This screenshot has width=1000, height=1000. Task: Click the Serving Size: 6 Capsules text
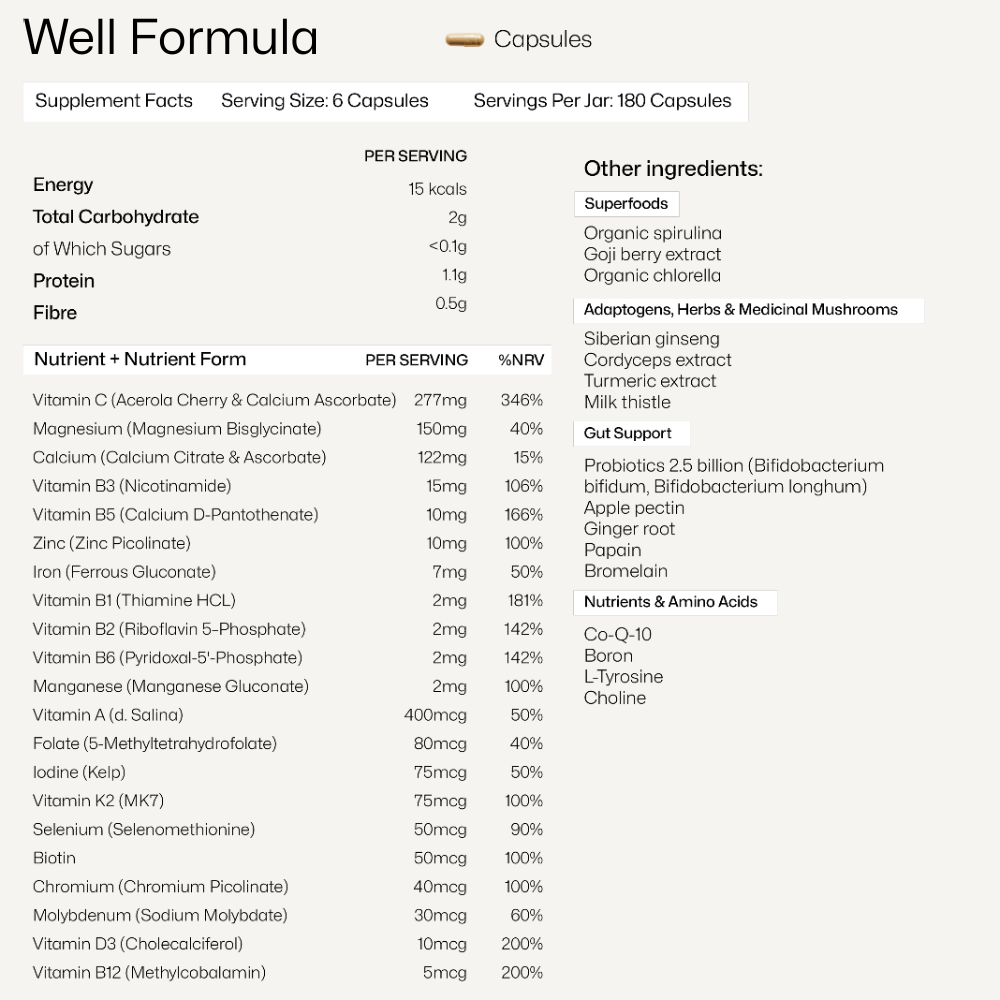324,101
